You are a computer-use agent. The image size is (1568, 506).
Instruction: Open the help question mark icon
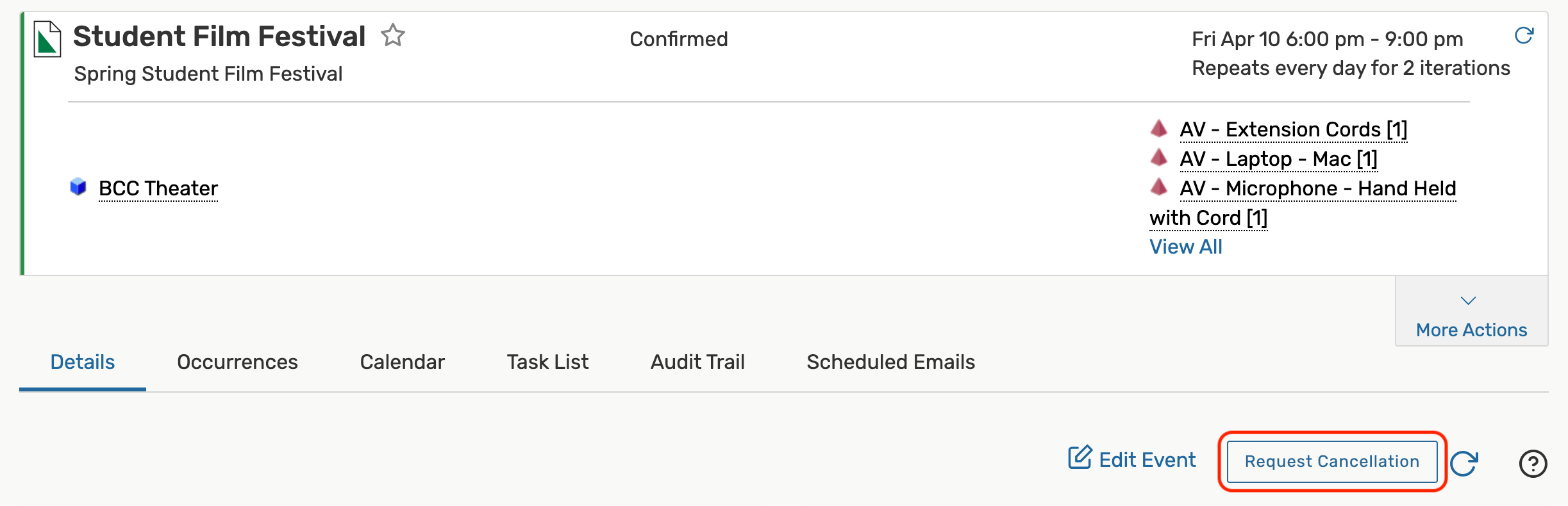pos(1533,463)
